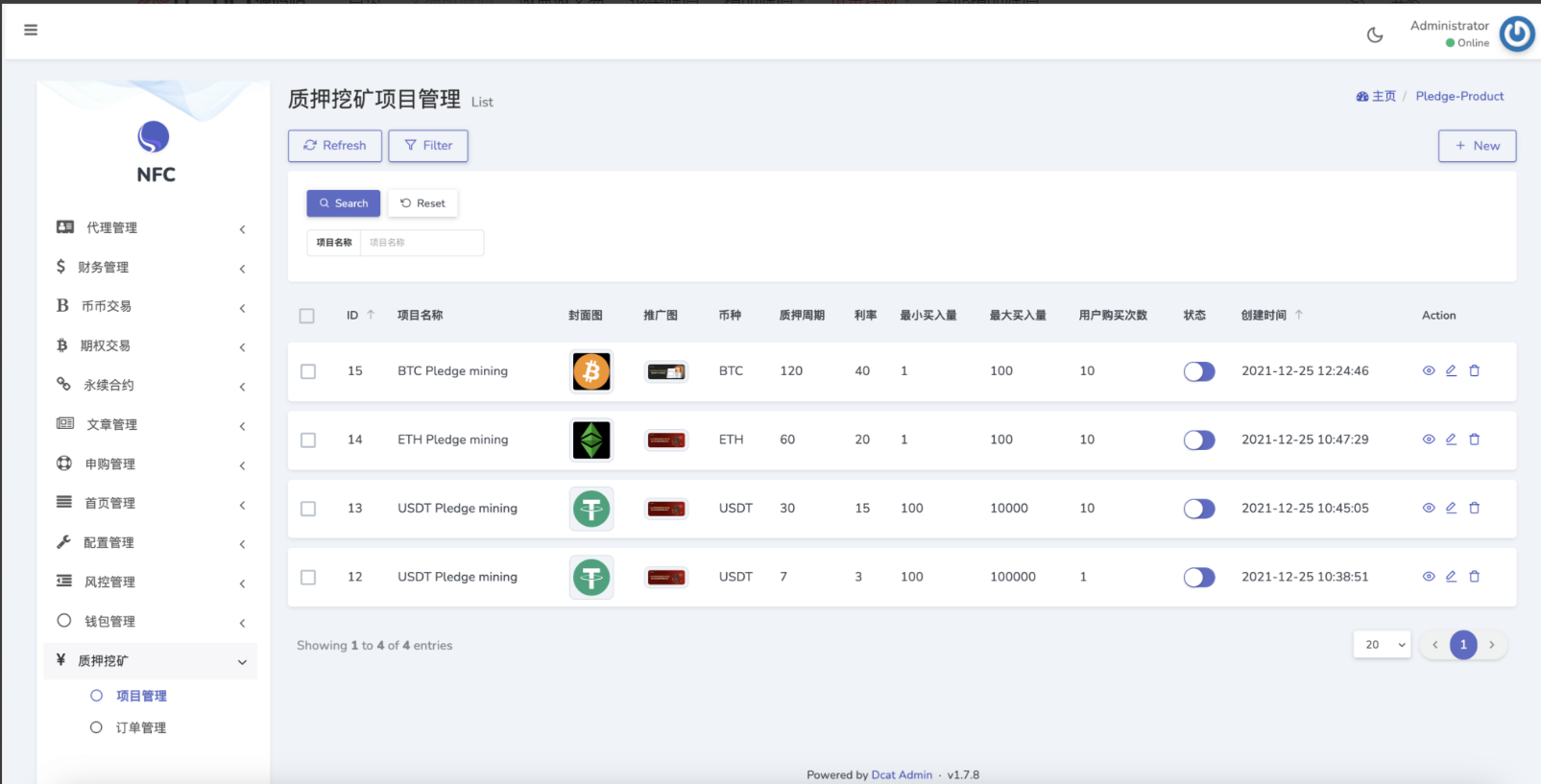Click trash icon for row ID 12
Image resolution: width=1541 pixels, height=784 pixels.
[x=1475, y=577]
